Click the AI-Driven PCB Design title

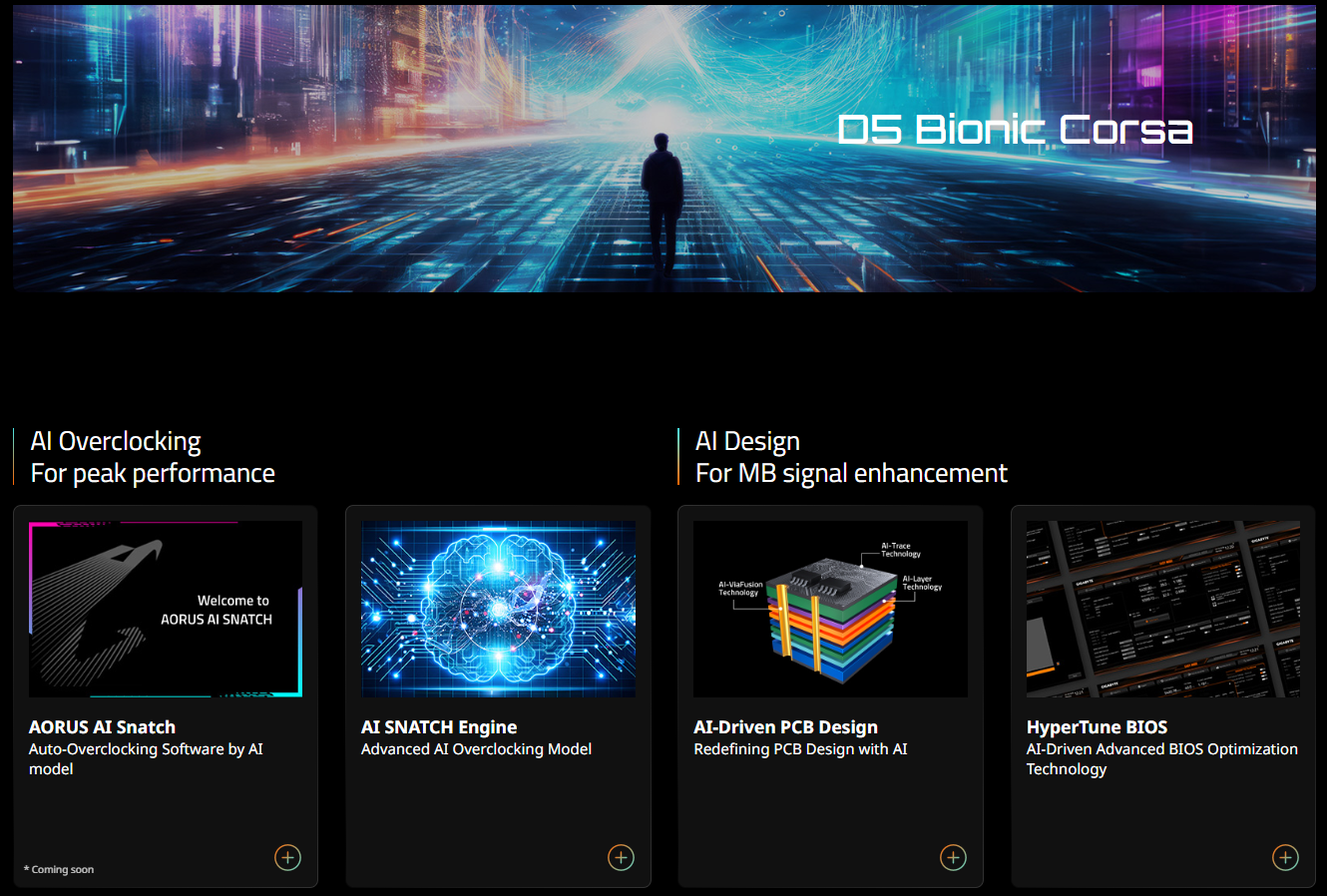[785, 727]
